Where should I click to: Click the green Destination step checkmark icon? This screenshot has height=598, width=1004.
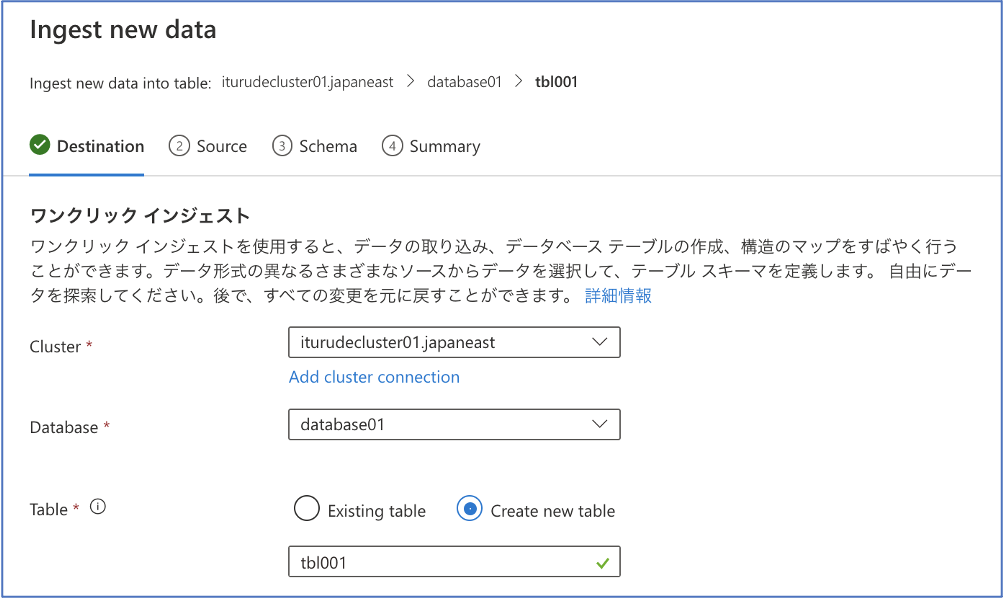tap(40, 145)
